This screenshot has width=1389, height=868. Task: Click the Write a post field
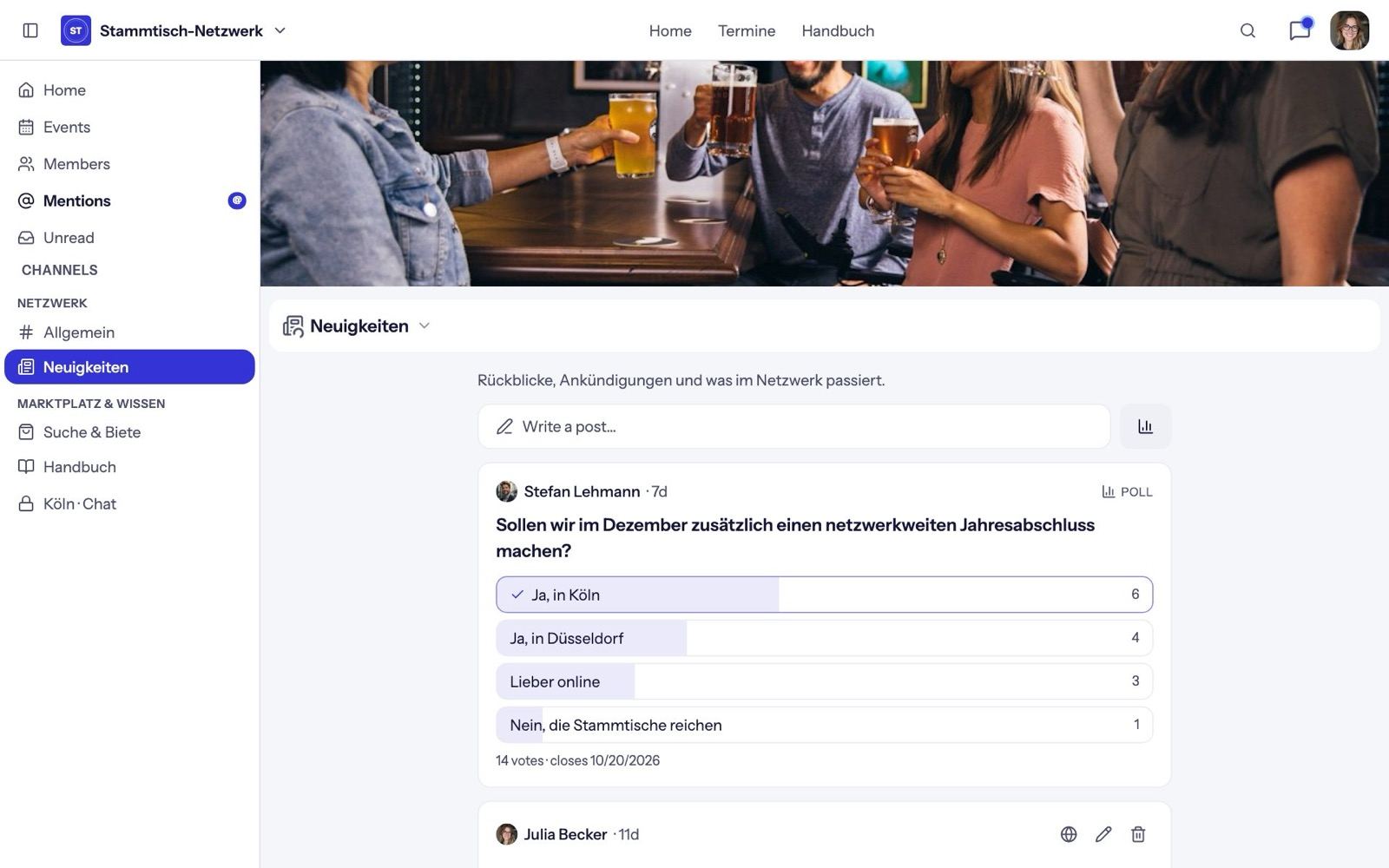(793, 426)
